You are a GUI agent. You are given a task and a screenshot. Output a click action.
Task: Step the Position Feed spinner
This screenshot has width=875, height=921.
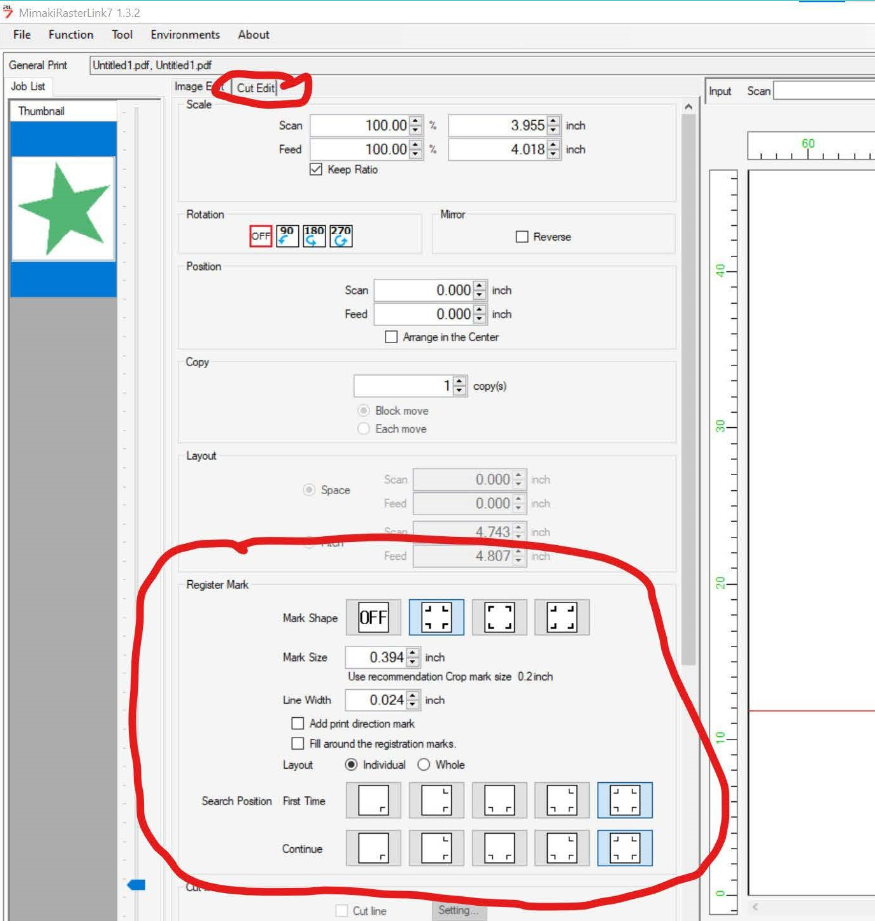click(x=480, y=314)
